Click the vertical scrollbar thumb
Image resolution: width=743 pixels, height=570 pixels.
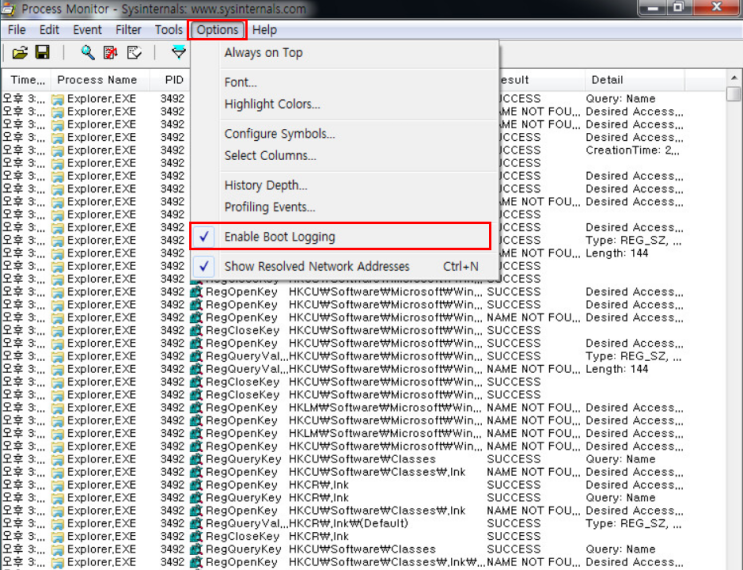[734, 94]
